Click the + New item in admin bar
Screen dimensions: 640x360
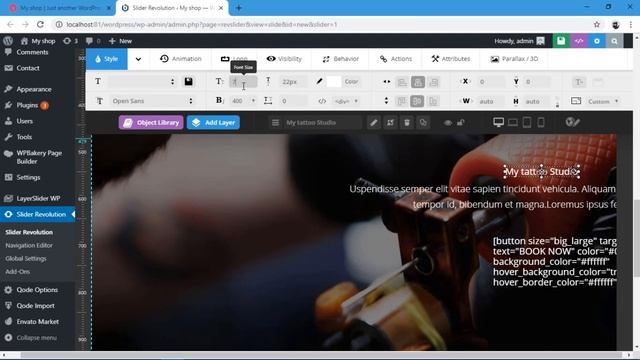tap(120, 41)
